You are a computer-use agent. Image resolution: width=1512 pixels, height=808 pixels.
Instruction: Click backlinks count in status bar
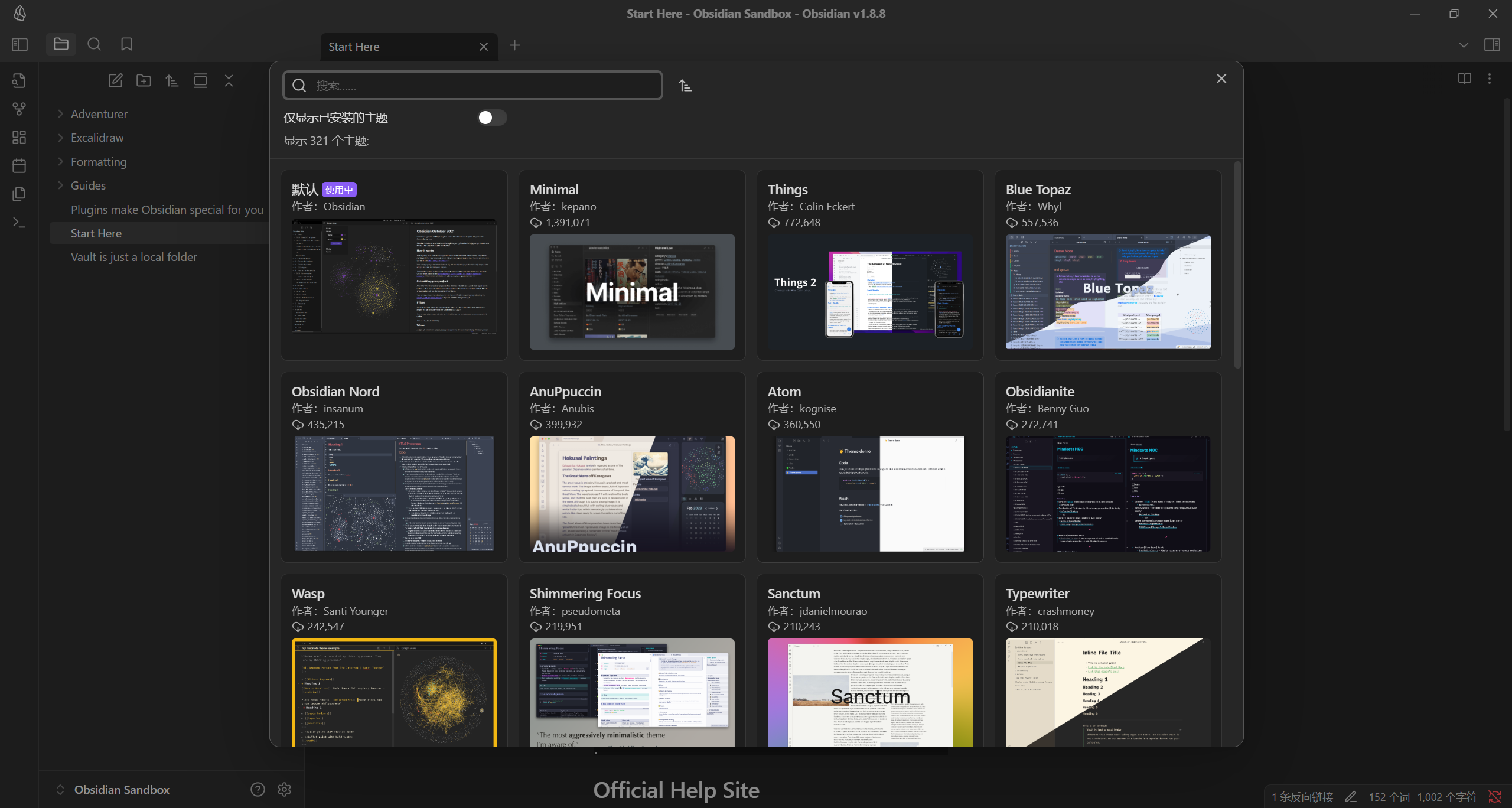[1302, 797]
